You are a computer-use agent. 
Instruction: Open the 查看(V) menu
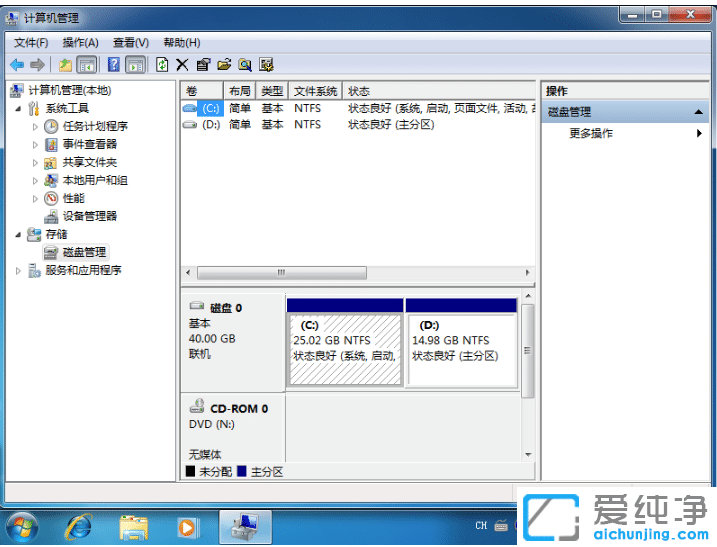(131, 43)
